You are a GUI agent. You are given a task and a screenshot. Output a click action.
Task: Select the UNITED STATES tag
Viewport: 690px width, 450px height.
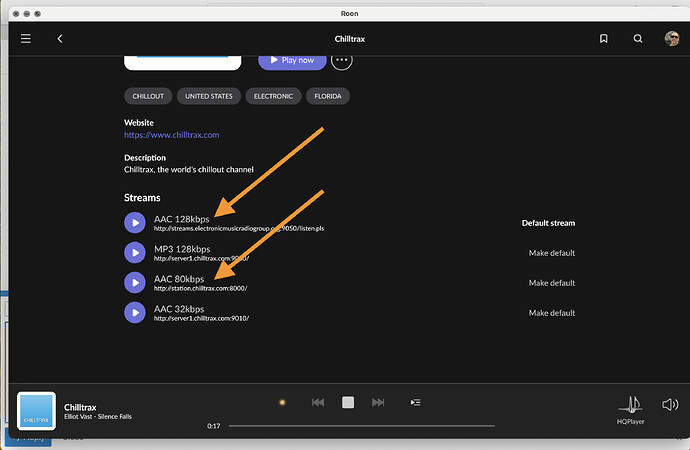click(x=209, y=96)
